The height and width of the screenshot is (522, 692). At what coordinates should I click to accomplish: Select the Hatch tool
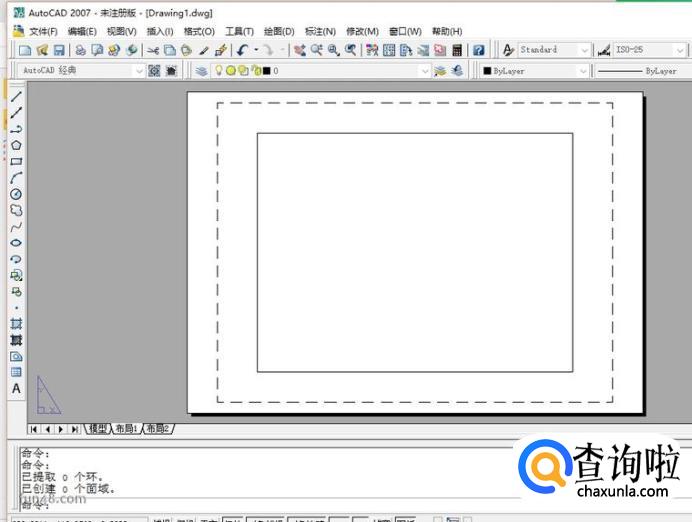coord(16,324)
